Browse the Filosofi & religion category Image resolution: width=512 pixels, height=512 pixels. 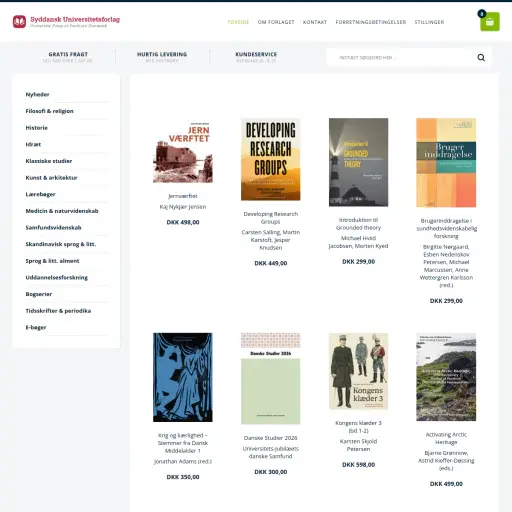49,111
